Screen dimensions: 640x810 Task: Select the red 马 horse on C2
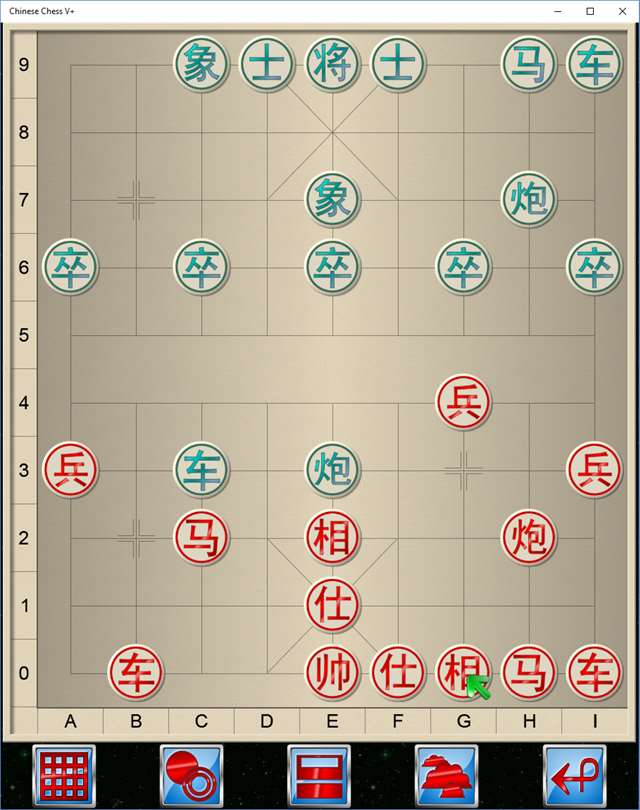201,537
